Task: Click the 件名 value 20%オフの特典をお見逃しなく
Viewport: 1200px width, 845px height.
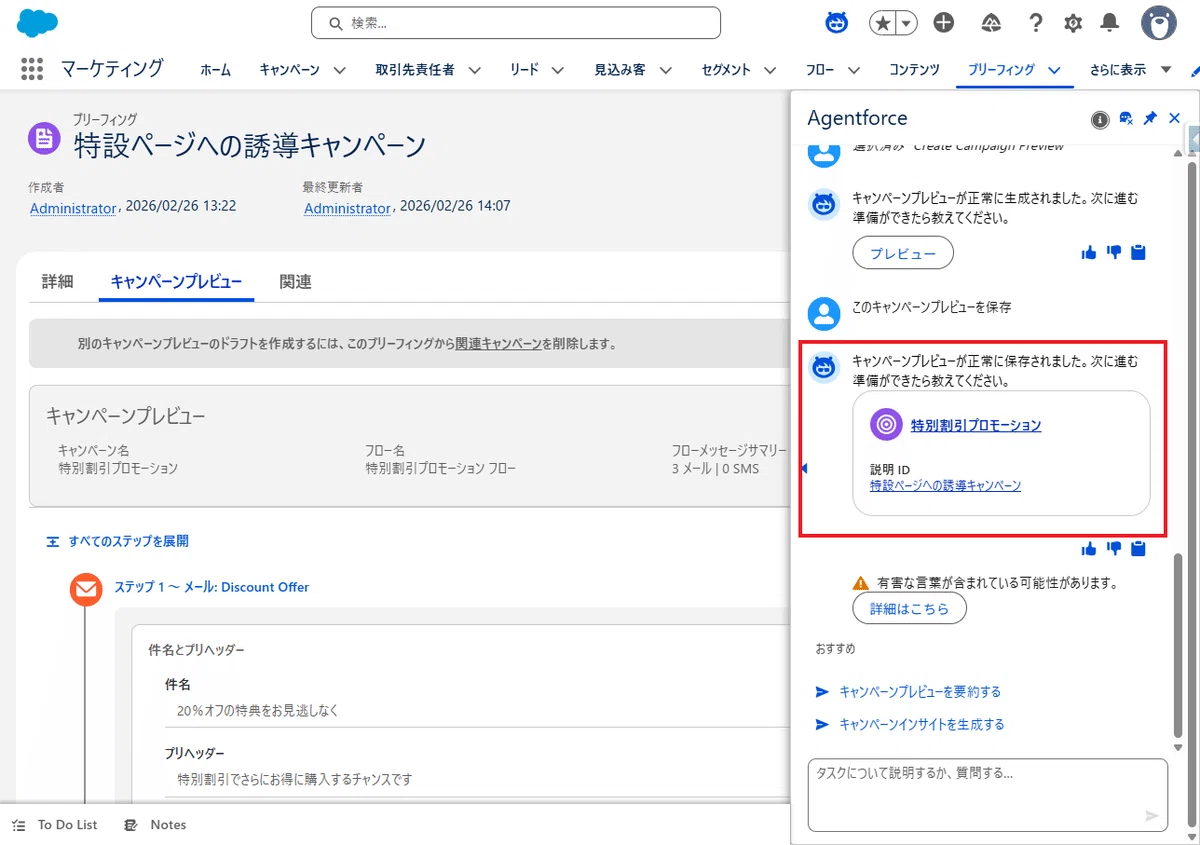Action: coord(258,711)
